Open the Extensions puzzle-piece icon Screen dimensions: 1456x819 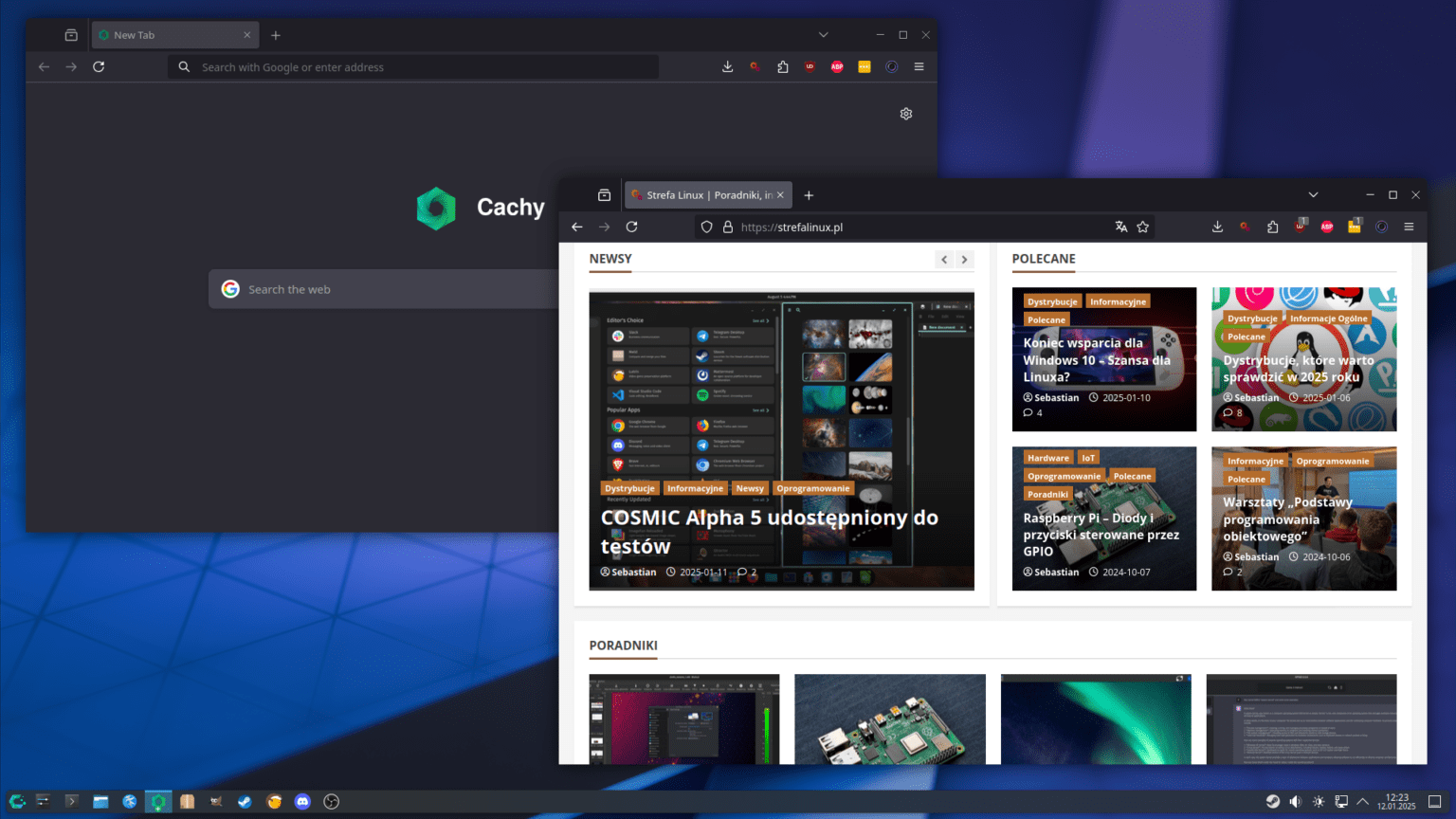point(1272,227)
